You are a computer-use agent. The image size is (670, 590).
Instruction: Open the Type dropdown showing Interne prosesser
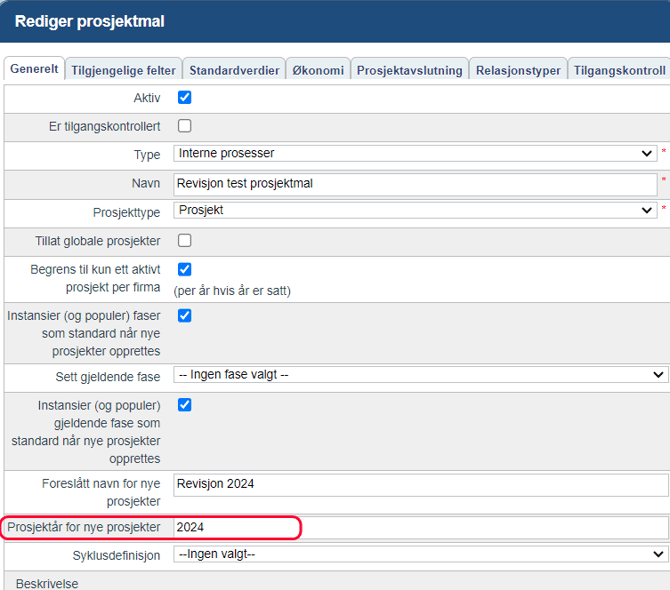pyautogui.click(x=414, y=154)
